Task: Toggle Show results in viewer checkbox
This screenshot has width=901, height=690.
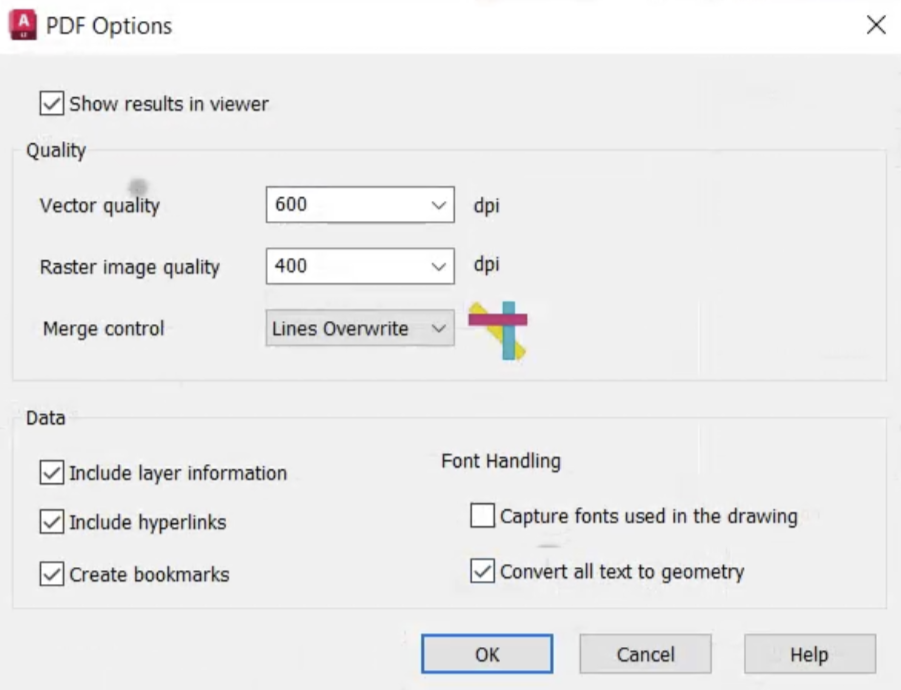Action: 52,103
